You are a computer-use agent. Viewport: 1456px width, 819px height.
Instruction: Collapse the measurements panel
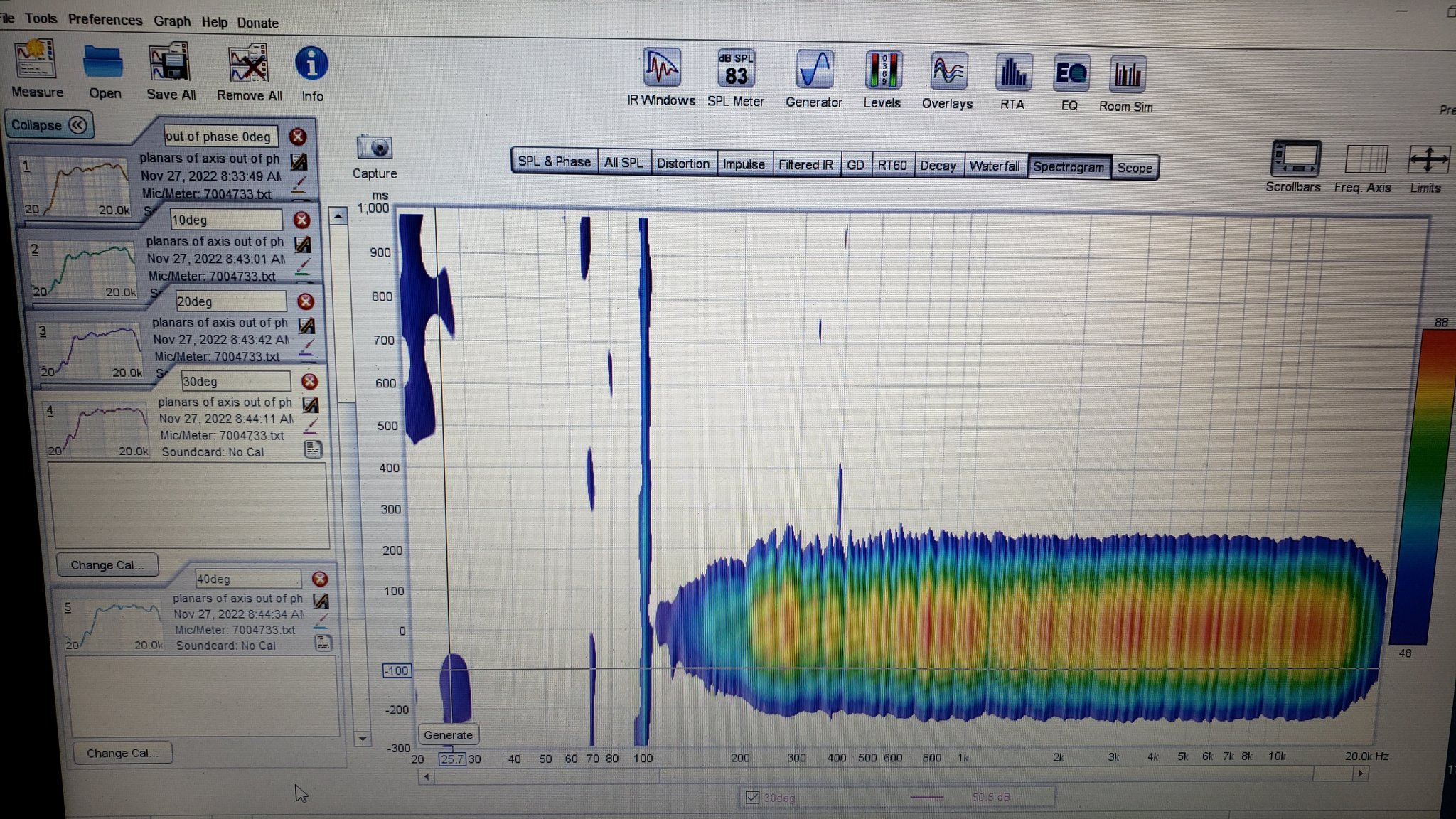click(x=48, y=125)
